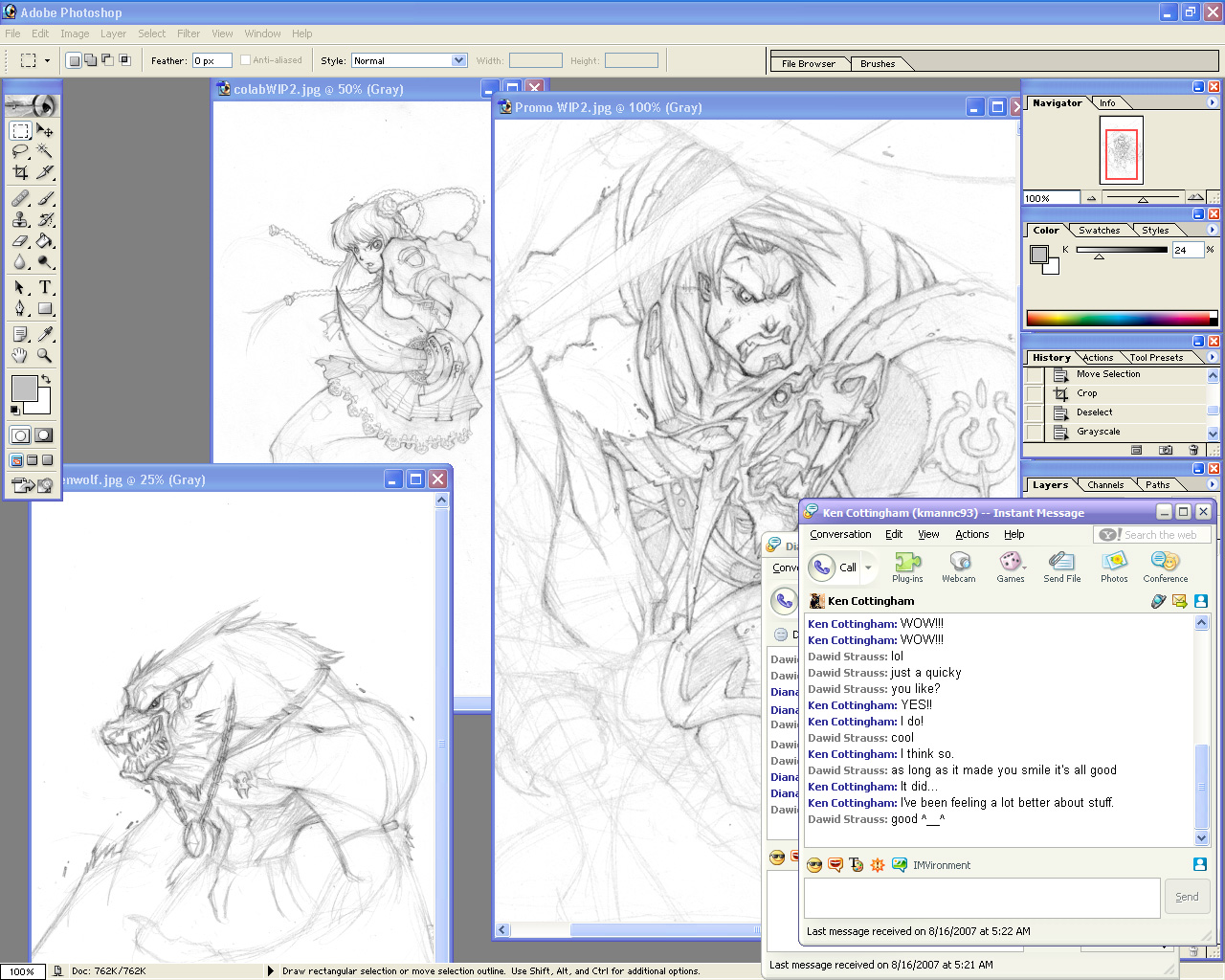1225x980 pixels.
Task: Select the Crop tool in toolbox
Action: point(20,172)
